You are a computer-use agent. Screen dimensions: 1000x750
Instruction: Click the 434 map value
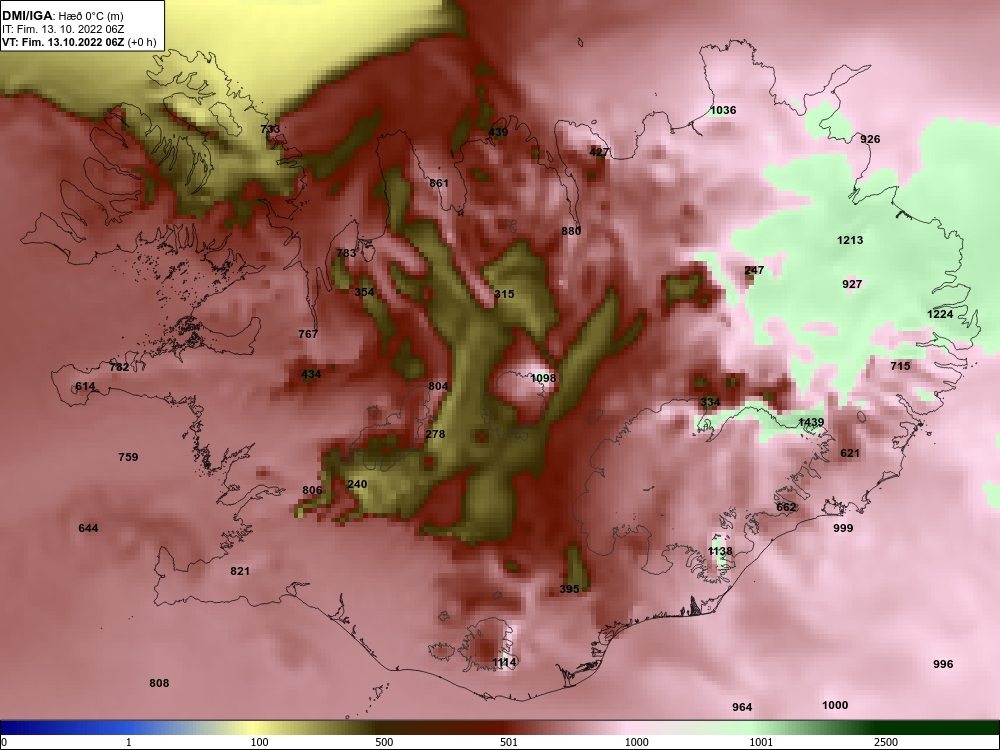pos(311,374)
